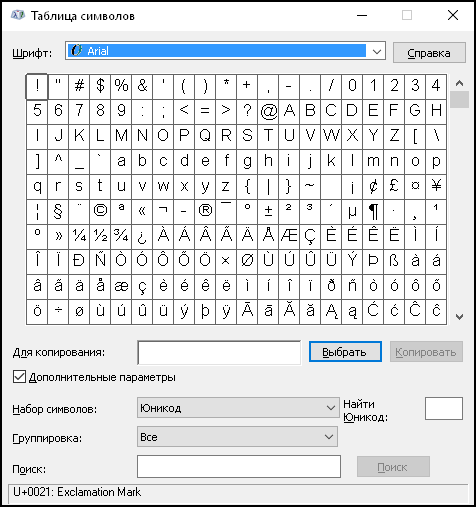Select the superscript two ² cell
Viewport: 476px width, 507px height.
click(x=289, y=212)
